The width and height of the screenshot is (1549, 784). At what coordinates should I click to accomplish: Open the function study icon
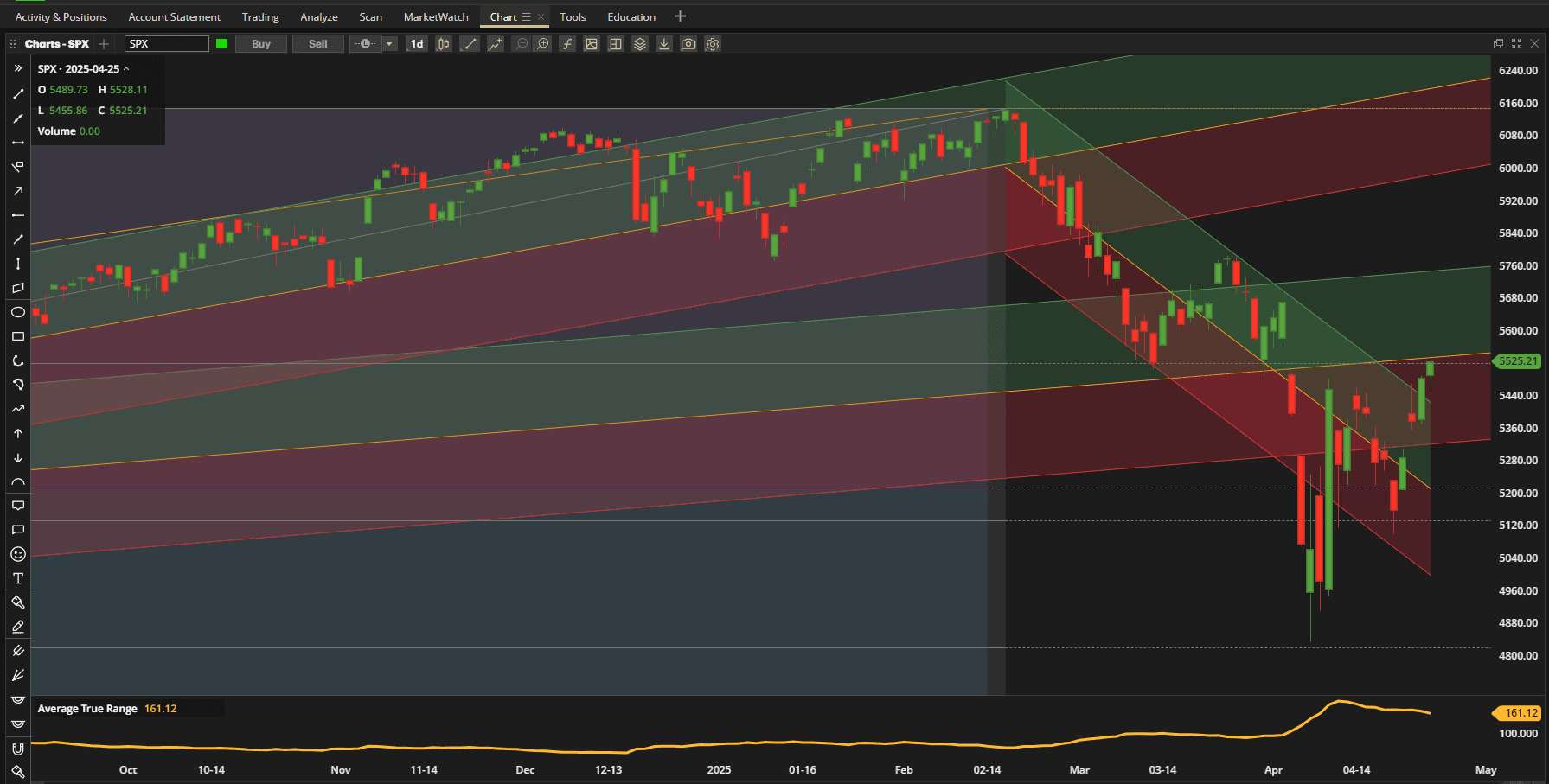[x=567, y=44]
